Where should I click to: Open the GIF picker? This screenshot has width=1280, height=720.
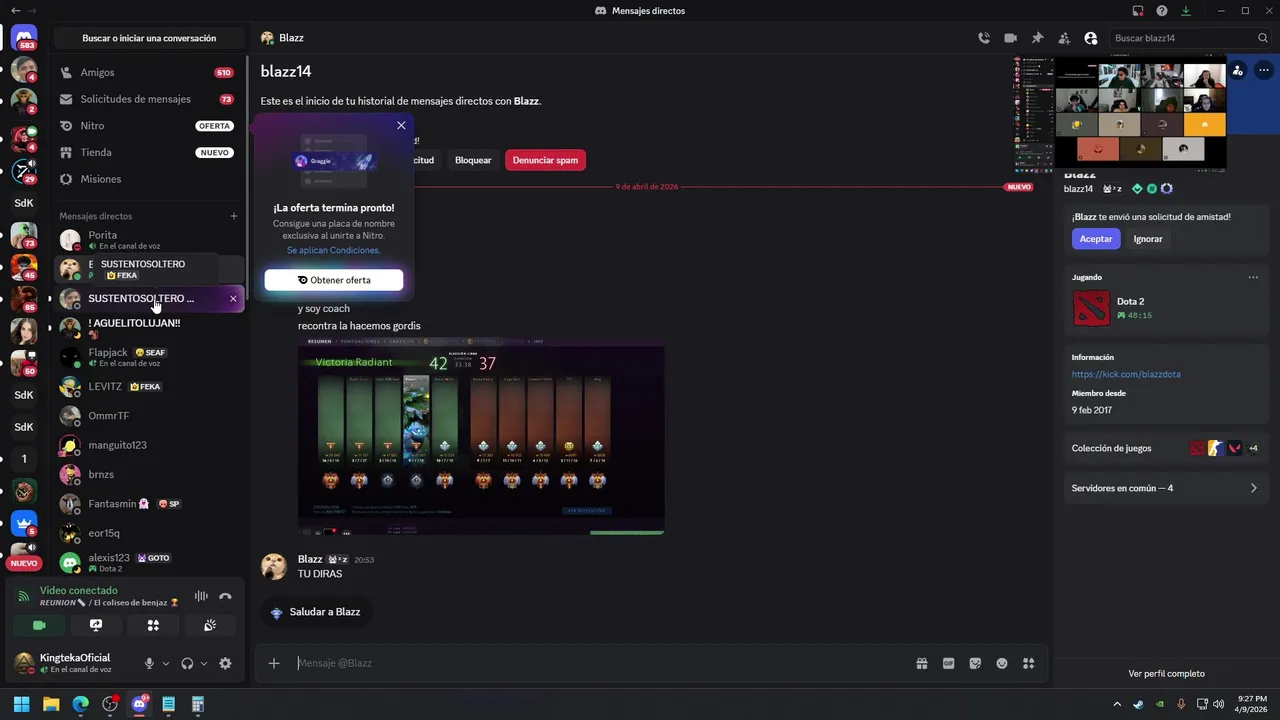(949, 663)
